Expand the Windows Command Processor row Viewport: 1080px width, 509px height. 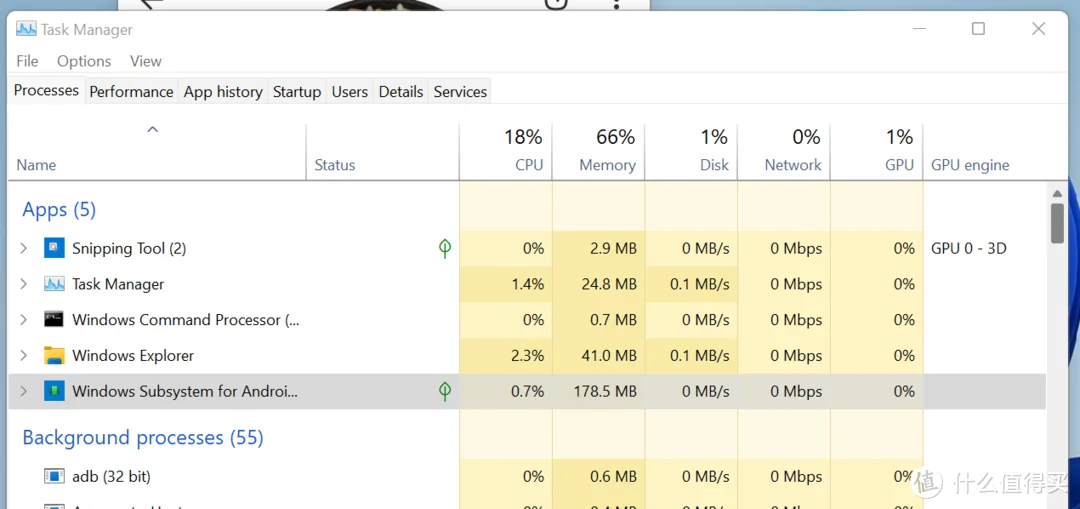coord(23,320)
